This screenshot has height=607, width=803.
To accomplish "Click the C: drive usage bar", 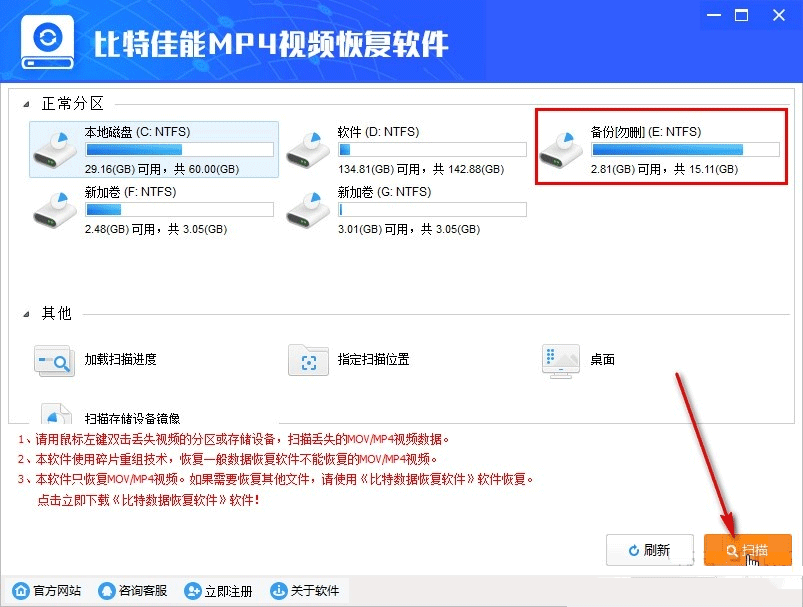I will 180,150.
